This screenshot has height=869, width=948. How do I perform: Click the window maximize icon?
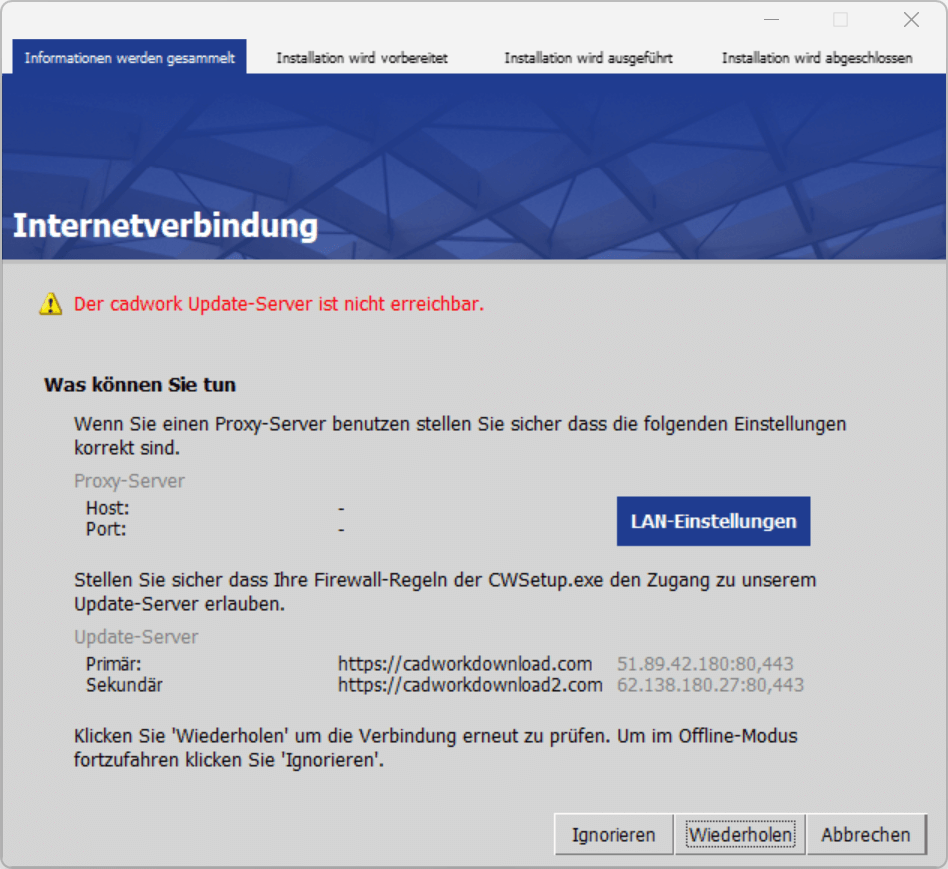(x=839, y=19)
